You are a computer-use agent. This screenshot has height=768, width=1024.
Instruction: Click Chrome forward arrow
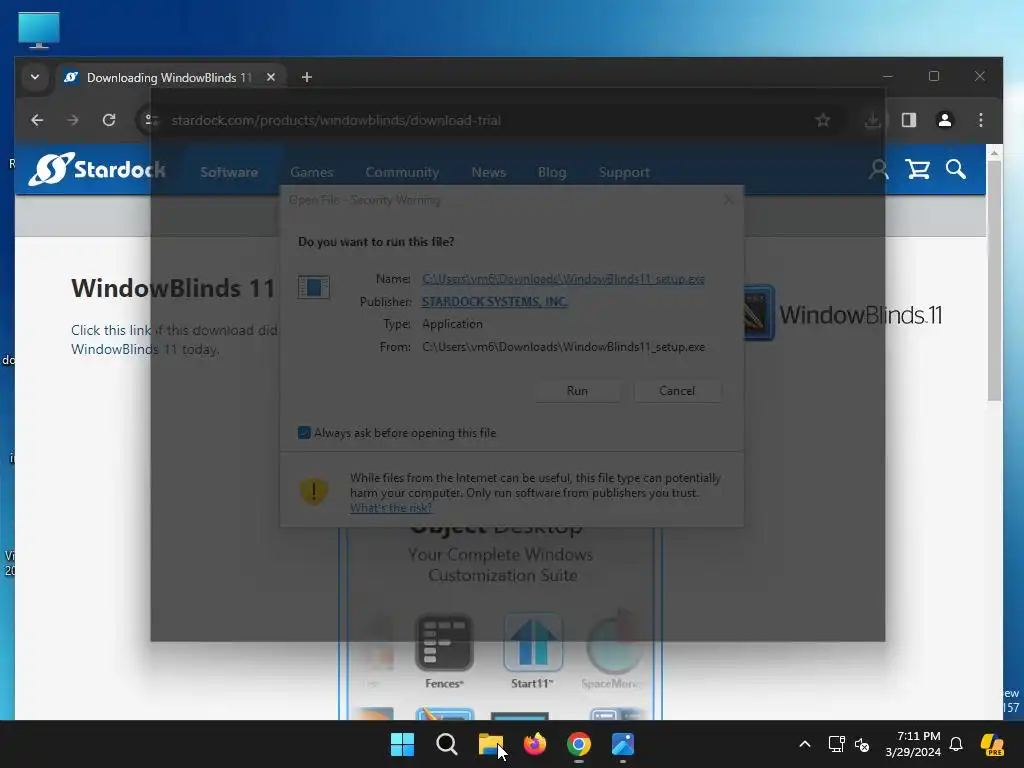(x=72, y=120)
